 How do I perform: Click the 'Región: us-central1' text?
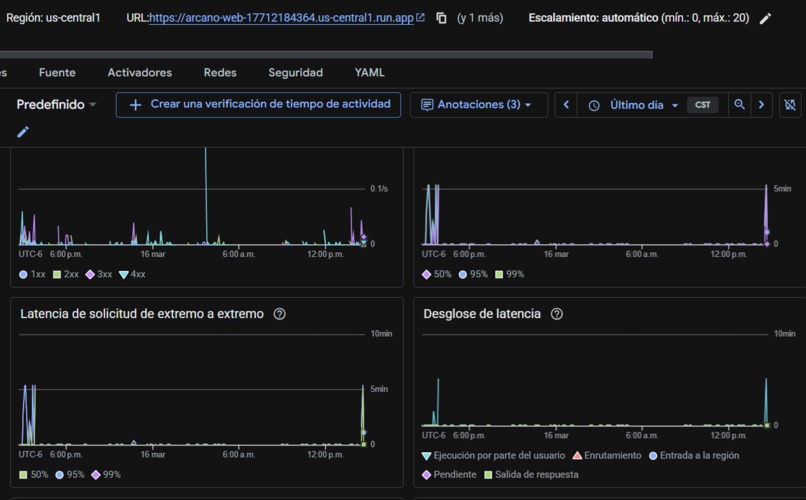pyautogui.click(x=53, y=18)
